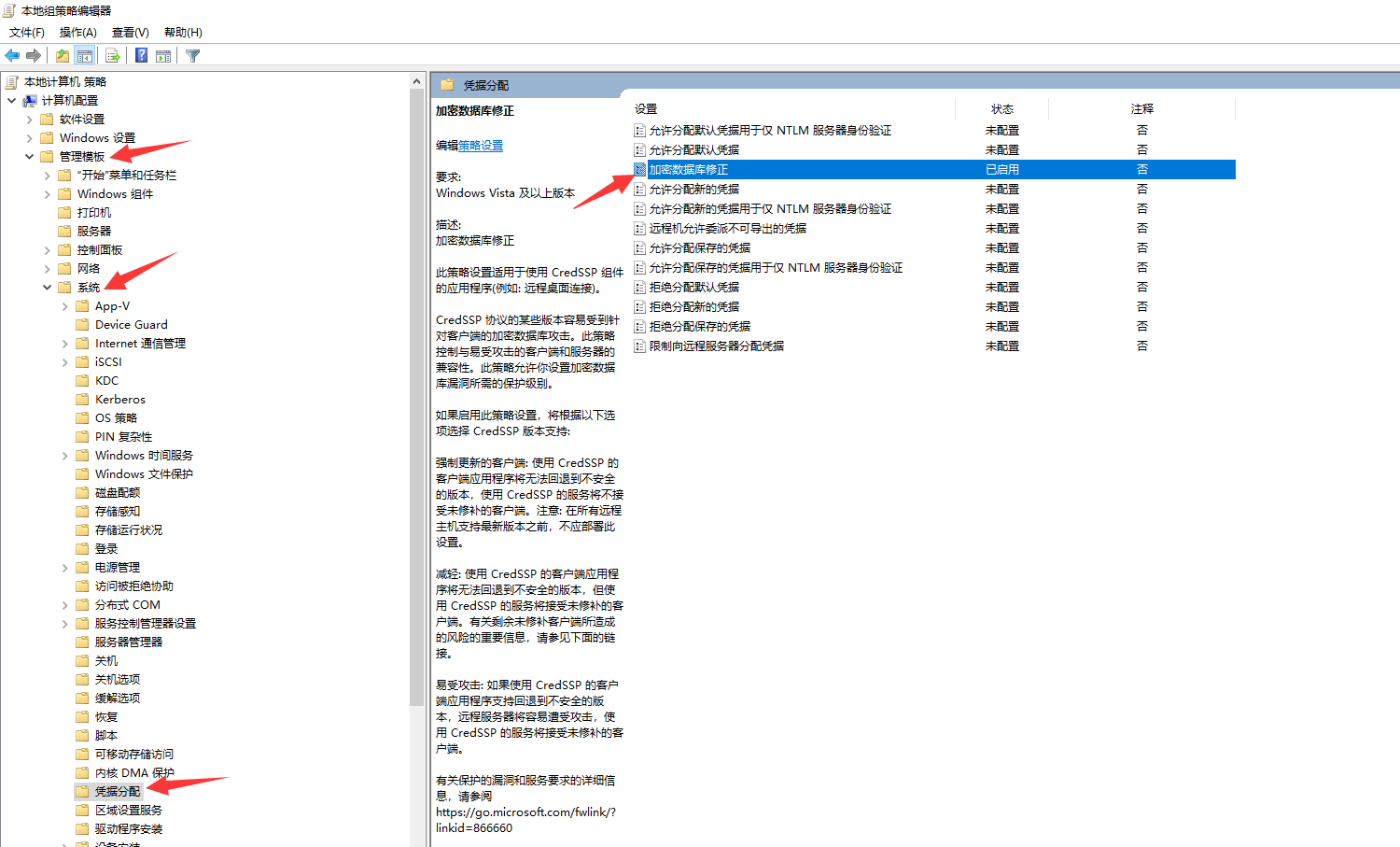Click the Up One Level folder icon

coord(63,56)
